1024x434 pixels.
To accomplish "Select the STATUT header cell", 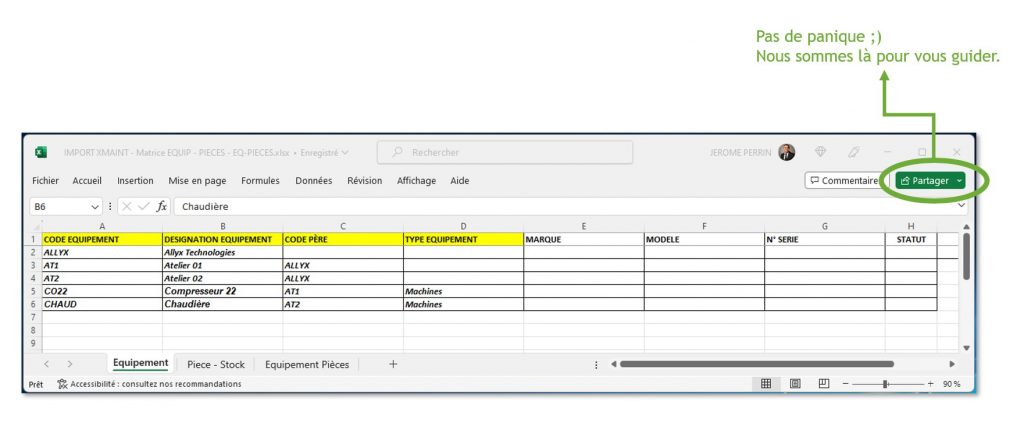I will click(911, 240).
